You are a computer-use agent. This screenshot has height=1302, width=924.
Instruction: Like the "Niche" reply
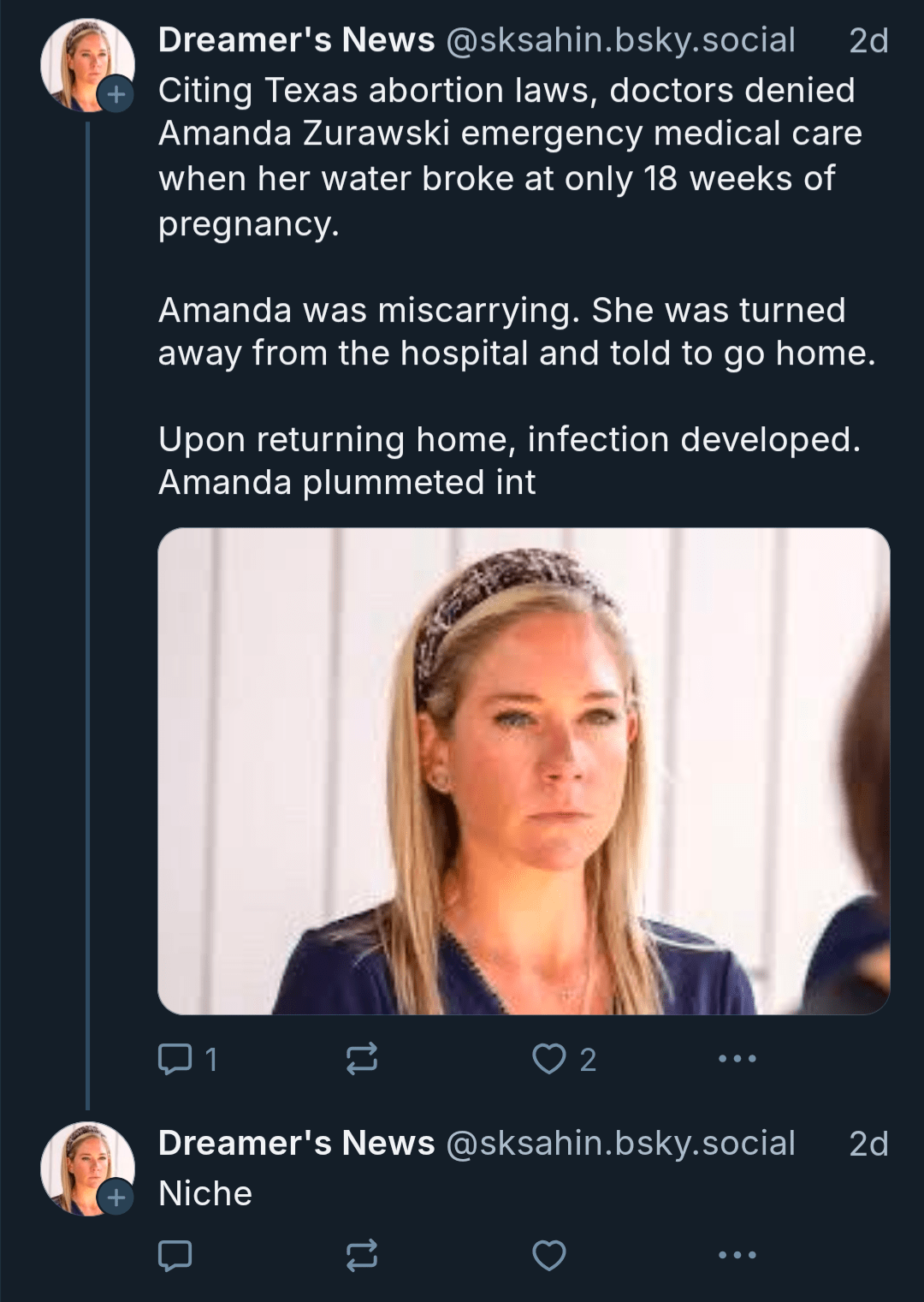tap(549, 1256)
